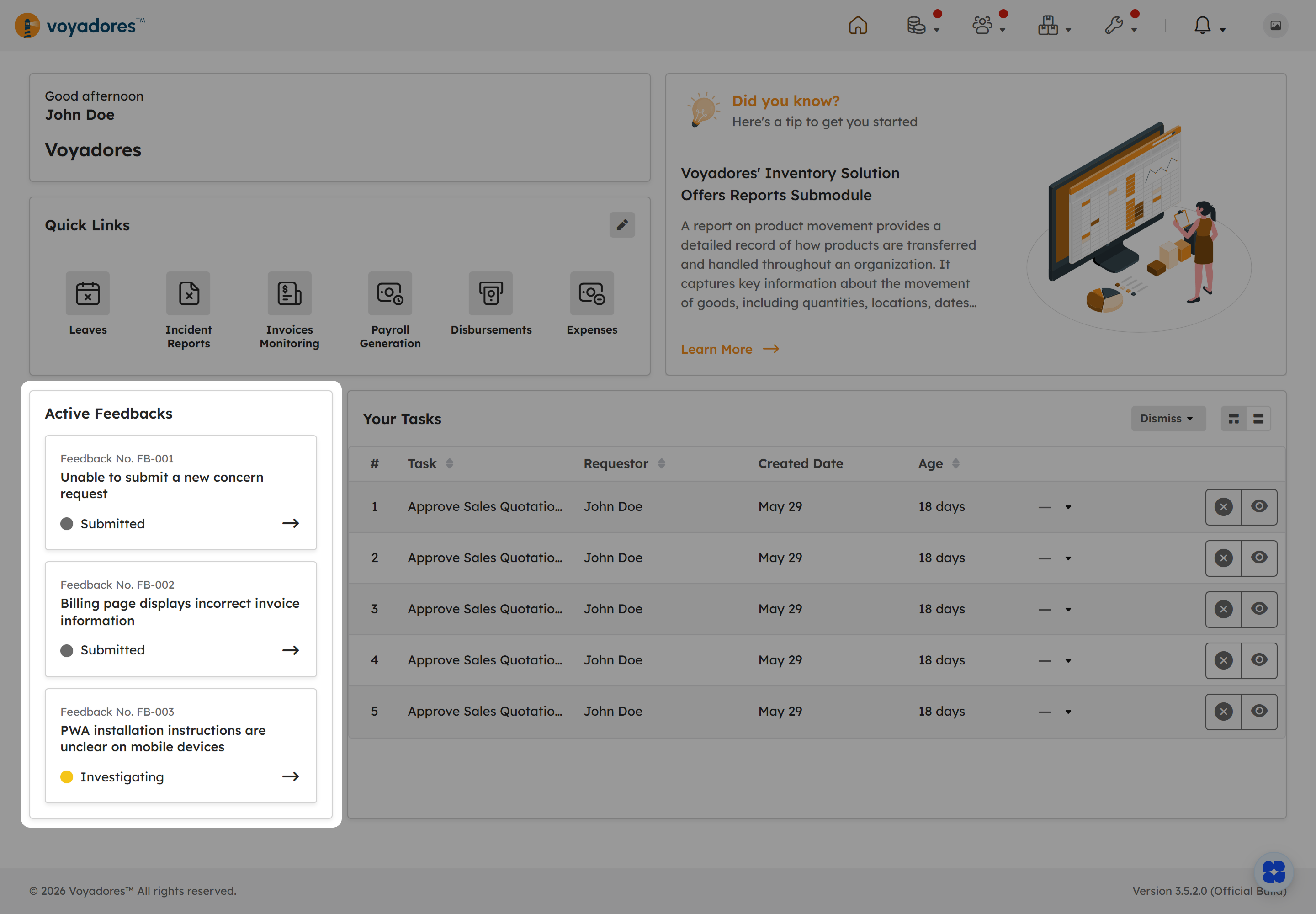Click the Learn More link
This screenshot has width=1316, height=914.
(730, 349)
